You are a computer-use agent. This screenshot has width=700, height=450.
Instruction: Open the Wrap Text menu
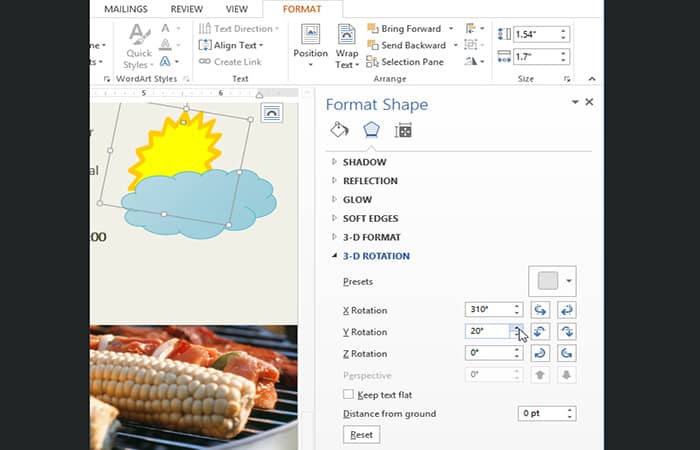tap(347, 45)
